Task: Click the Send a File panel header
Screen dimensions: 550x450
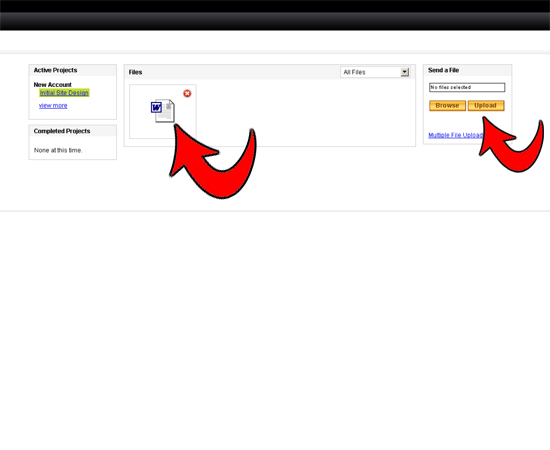Action: tap(467, 70)
